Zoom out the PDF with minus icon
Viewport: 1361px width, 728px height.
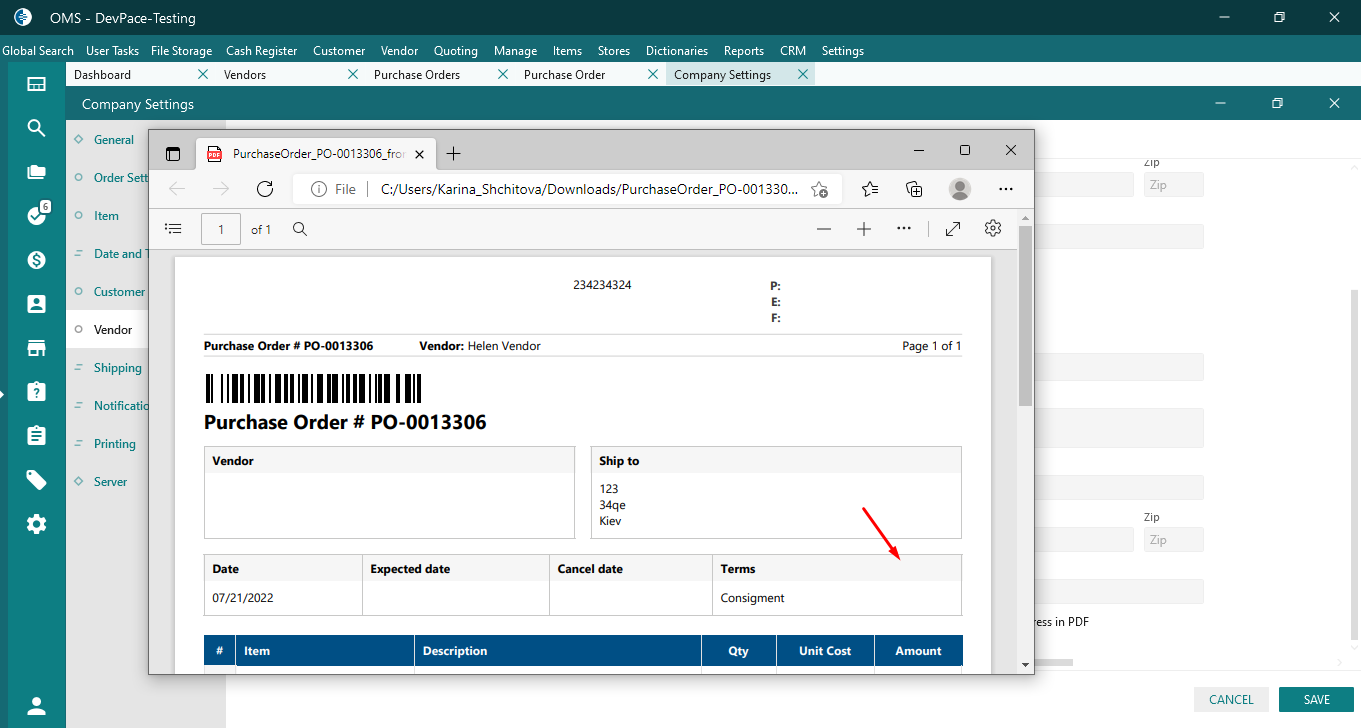(x=824, y=229)
